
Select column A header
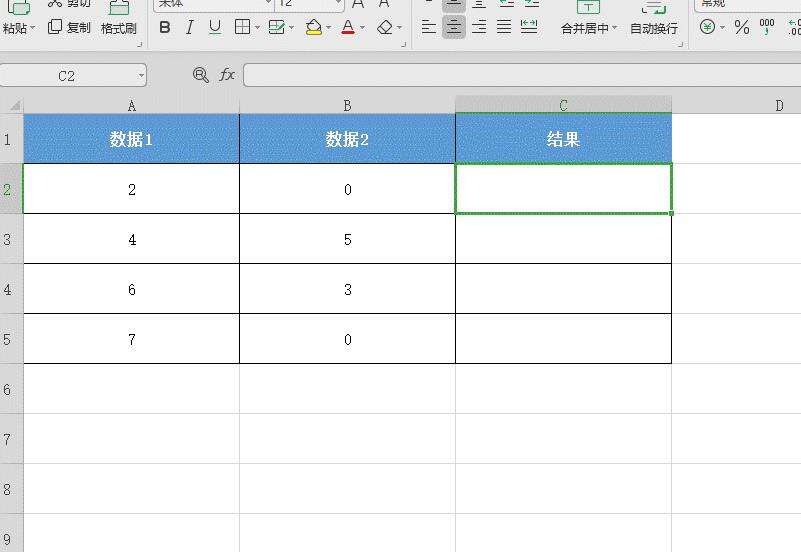click(x=131, y=105)
